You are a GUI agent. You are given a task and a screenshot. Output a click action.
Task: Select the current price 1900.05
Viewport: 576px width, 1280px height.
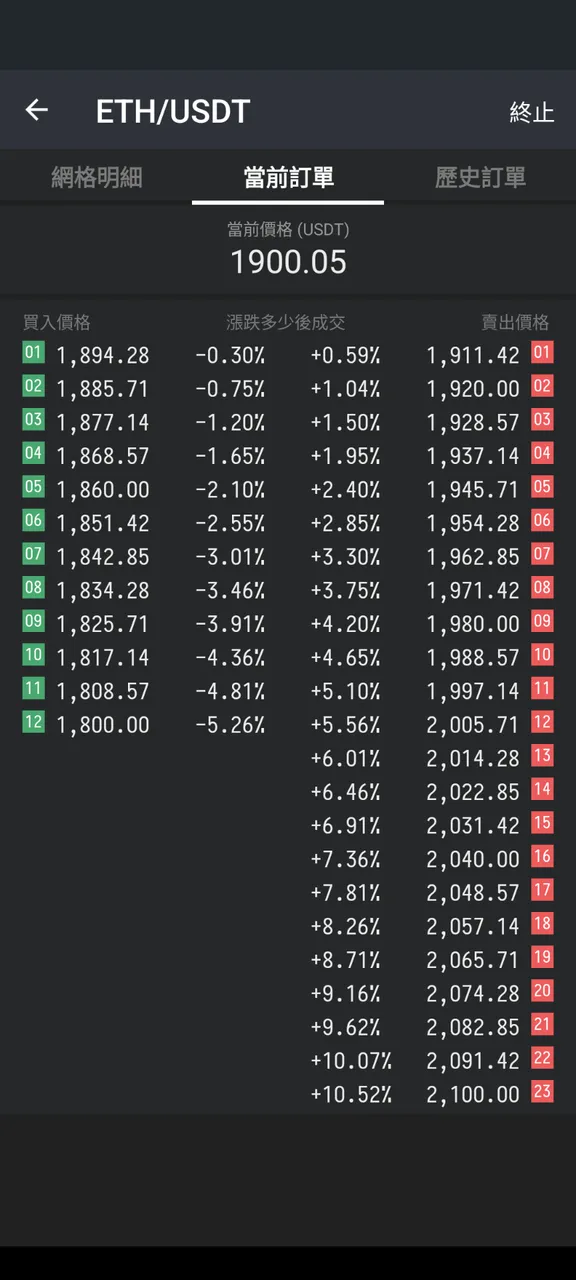point(288,262)
